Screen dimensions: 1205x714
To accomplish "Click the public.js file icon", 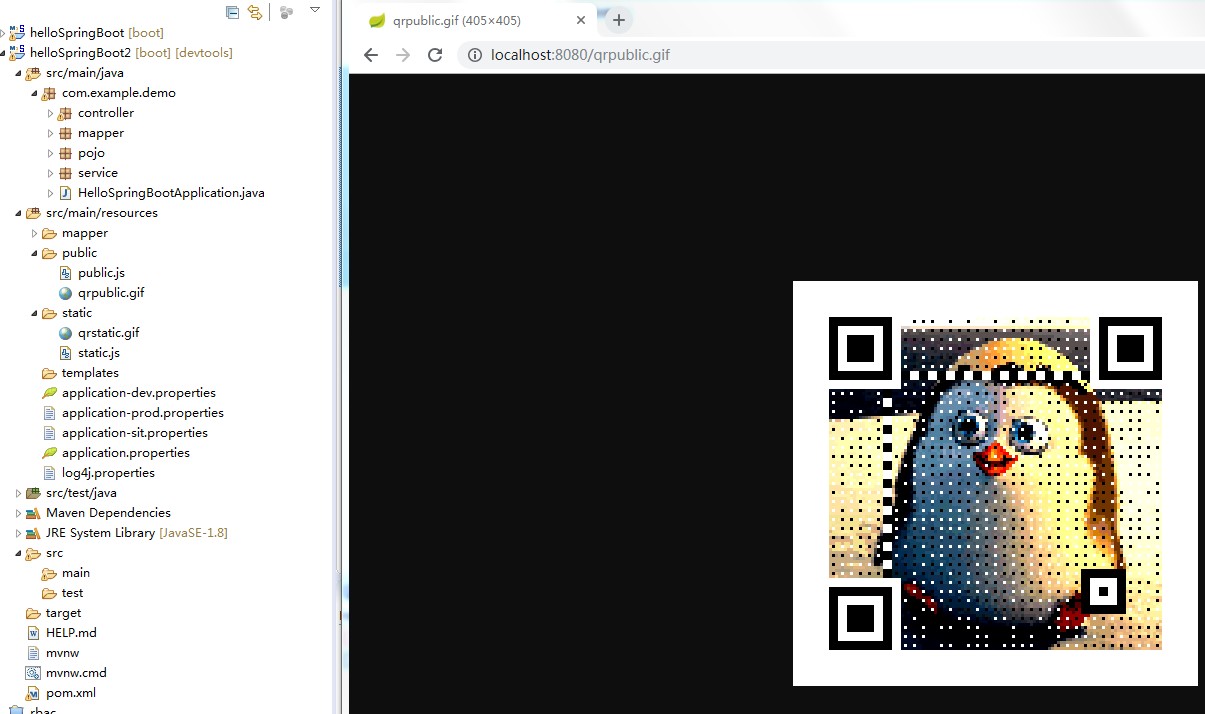I will click(x=65, y=273).
